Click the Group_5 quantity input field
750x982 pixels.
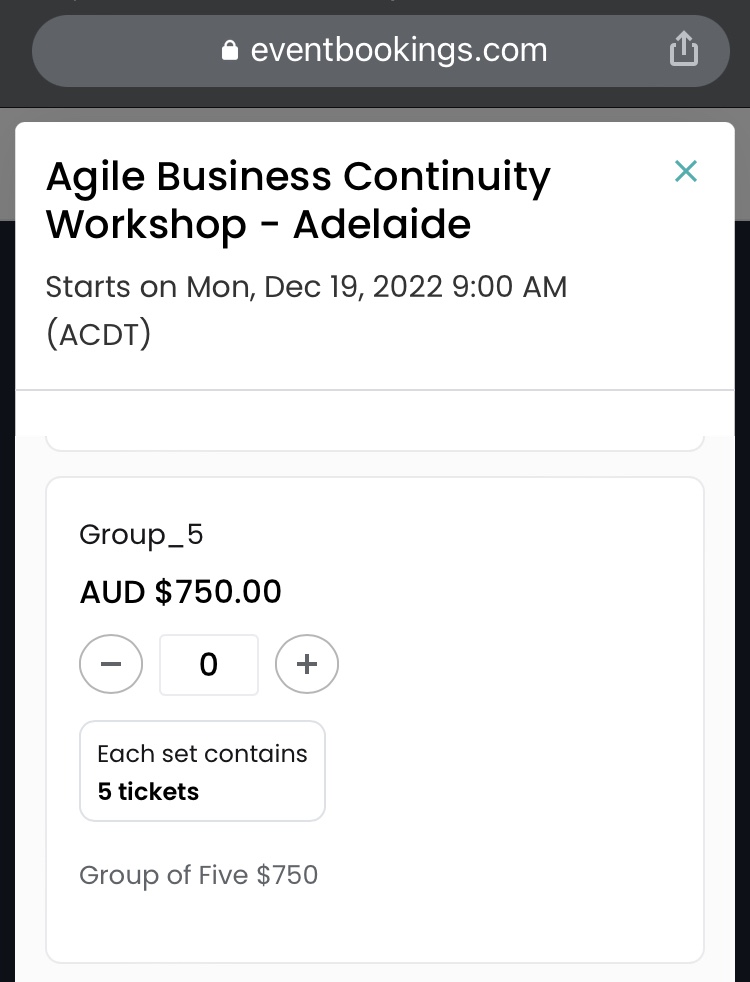coord(209,664)
